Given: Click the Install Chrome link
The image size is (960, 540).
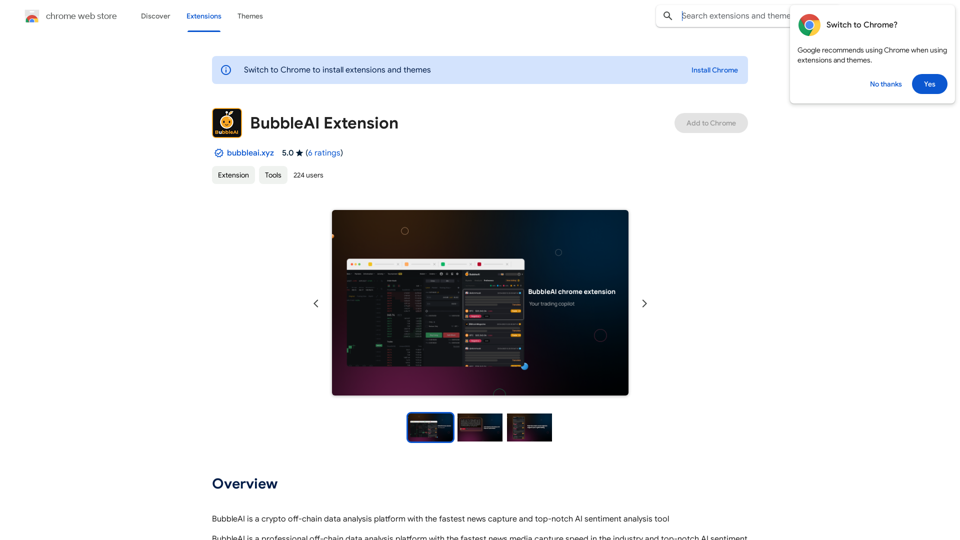Looking at the screenshot, I should coord(714,70).
